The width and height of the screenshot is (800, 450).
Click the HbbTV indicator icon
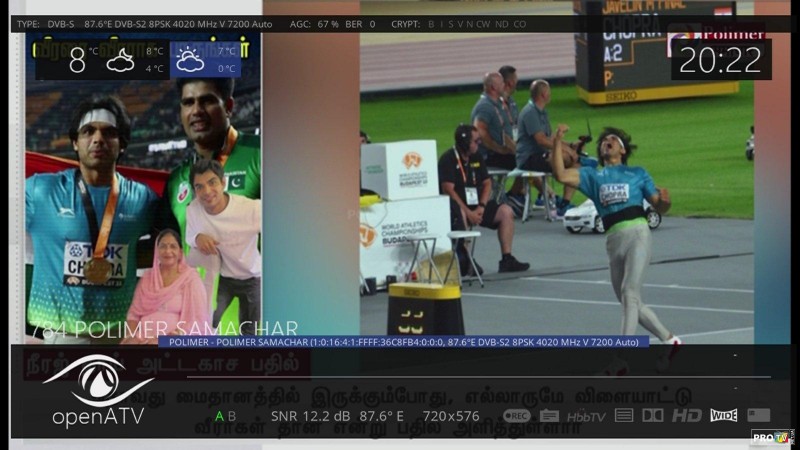coord(586,416)
